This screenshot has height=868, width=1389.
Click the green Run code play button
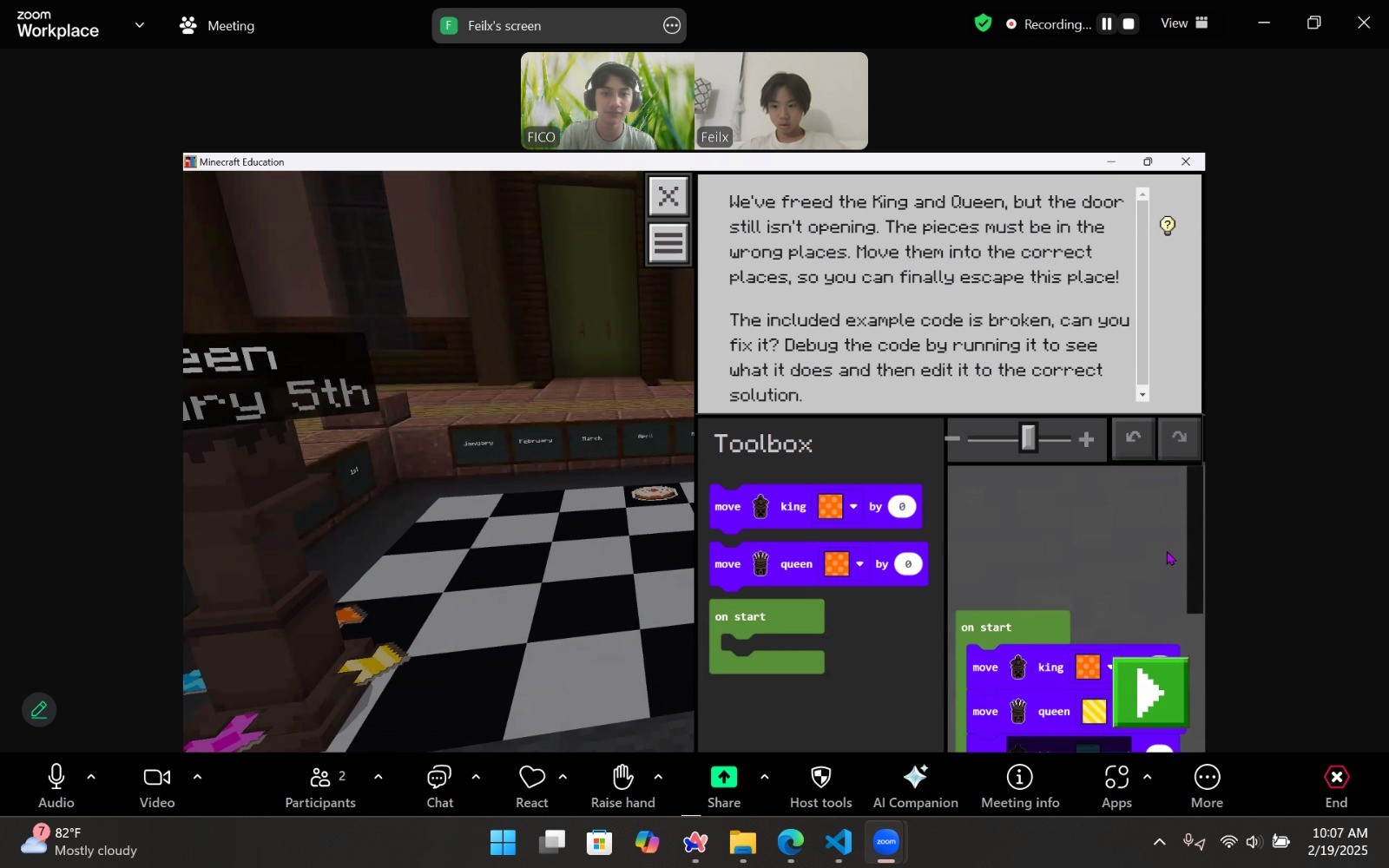pyautogui.click(x=1150, y=693)
